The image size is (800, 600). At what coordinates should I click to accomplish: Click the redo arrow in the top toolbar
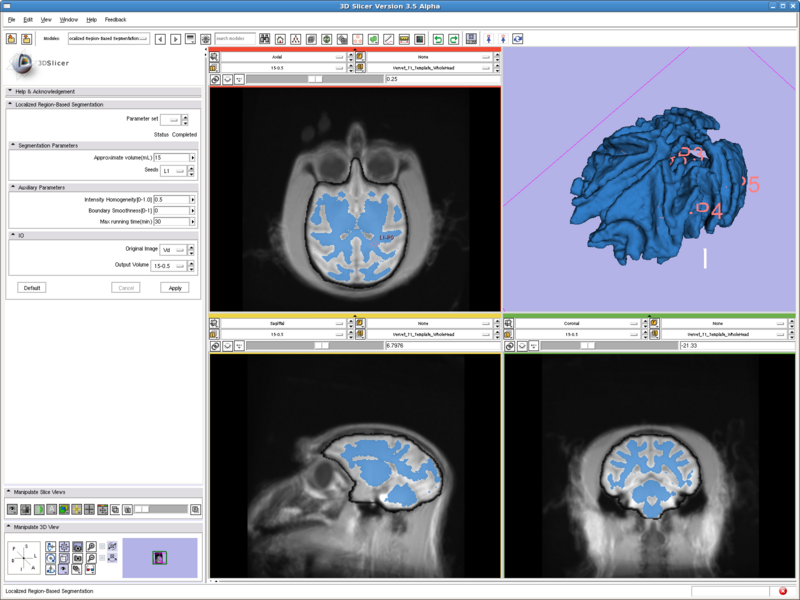click(453, 39)
